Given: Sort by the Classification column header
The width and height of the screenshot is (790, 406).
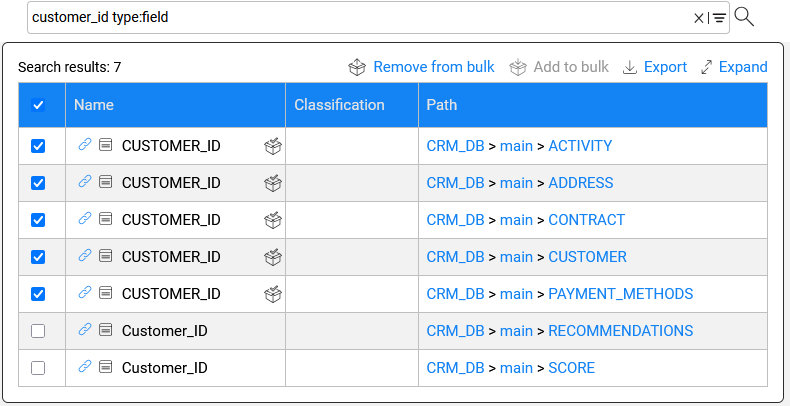Looking at the screenshot, I should [339, 105].
